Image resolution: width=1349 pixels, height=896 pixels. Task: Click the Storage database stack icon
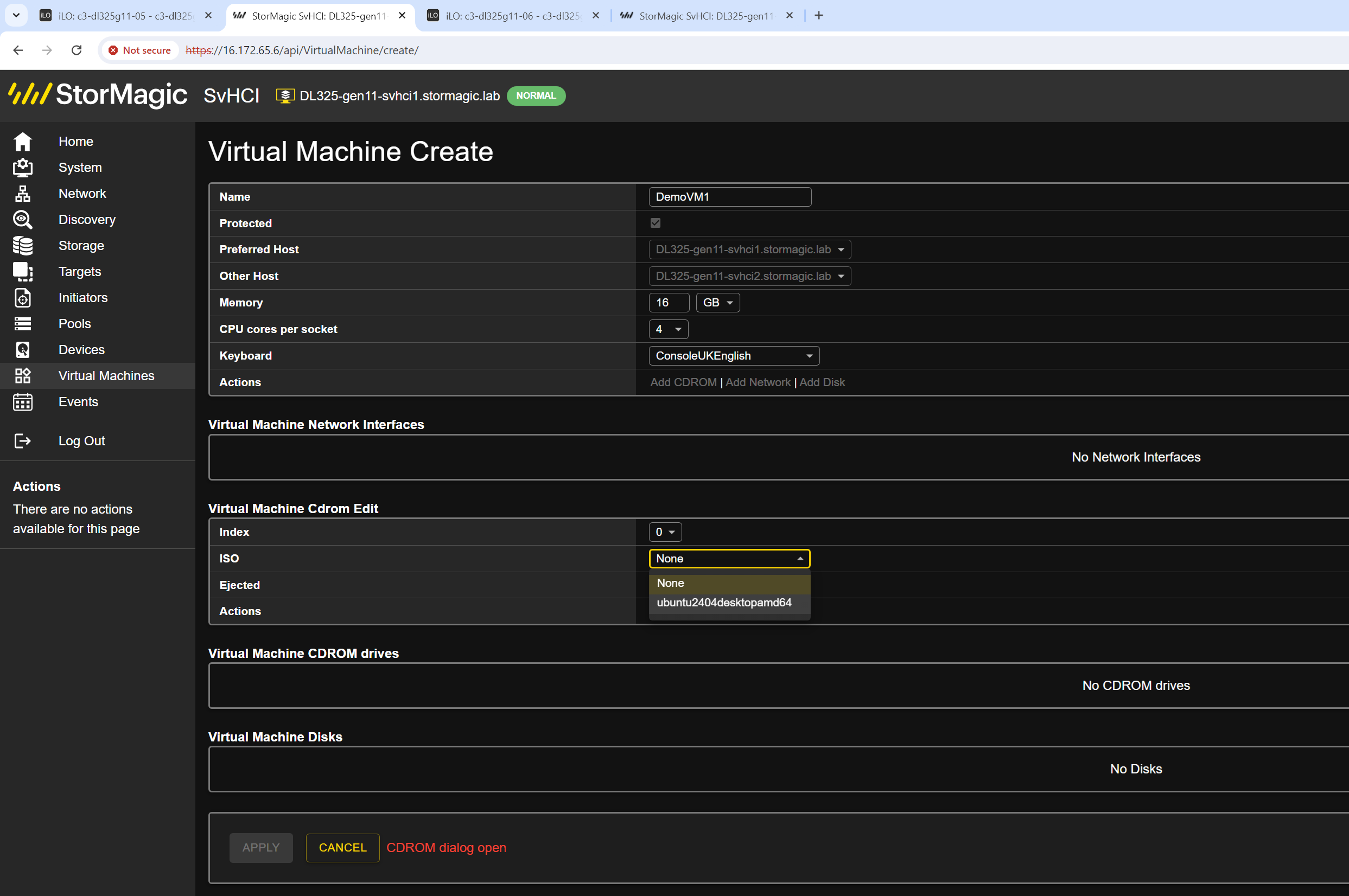[23, 246]
